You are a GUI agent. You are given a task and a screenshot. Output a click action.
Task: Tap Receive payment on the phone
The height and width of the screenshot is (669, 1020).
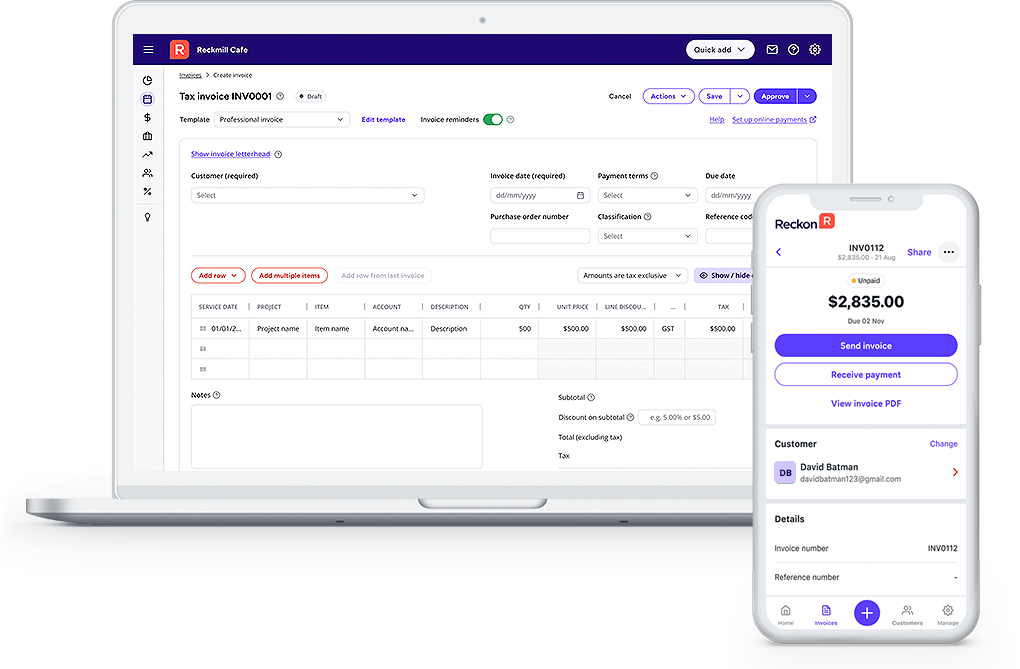tap(866, 375)
